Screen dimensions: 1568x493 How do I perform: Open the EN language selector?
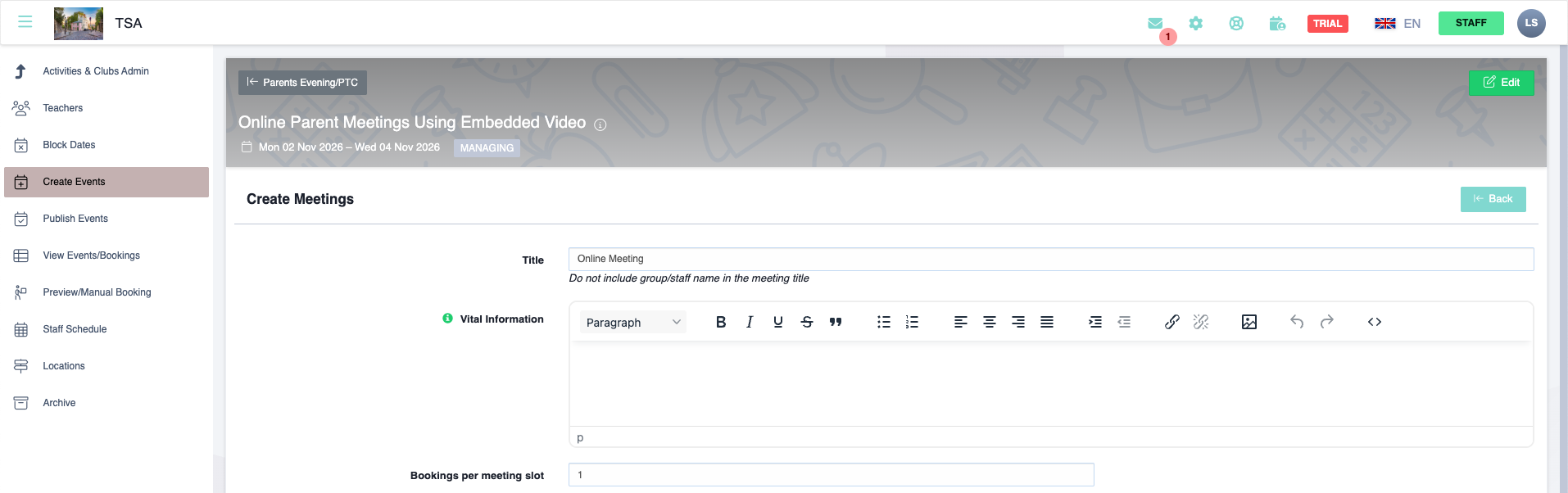click(1398, 24)
